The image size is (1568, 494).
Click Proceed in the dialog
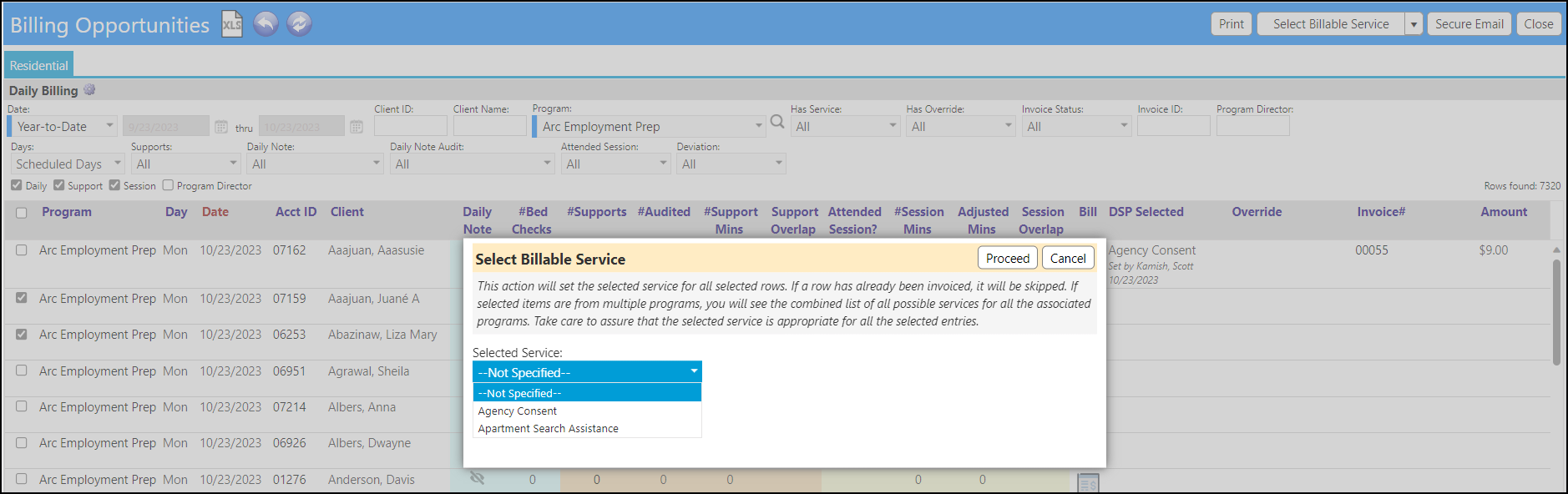[1008, 258]
